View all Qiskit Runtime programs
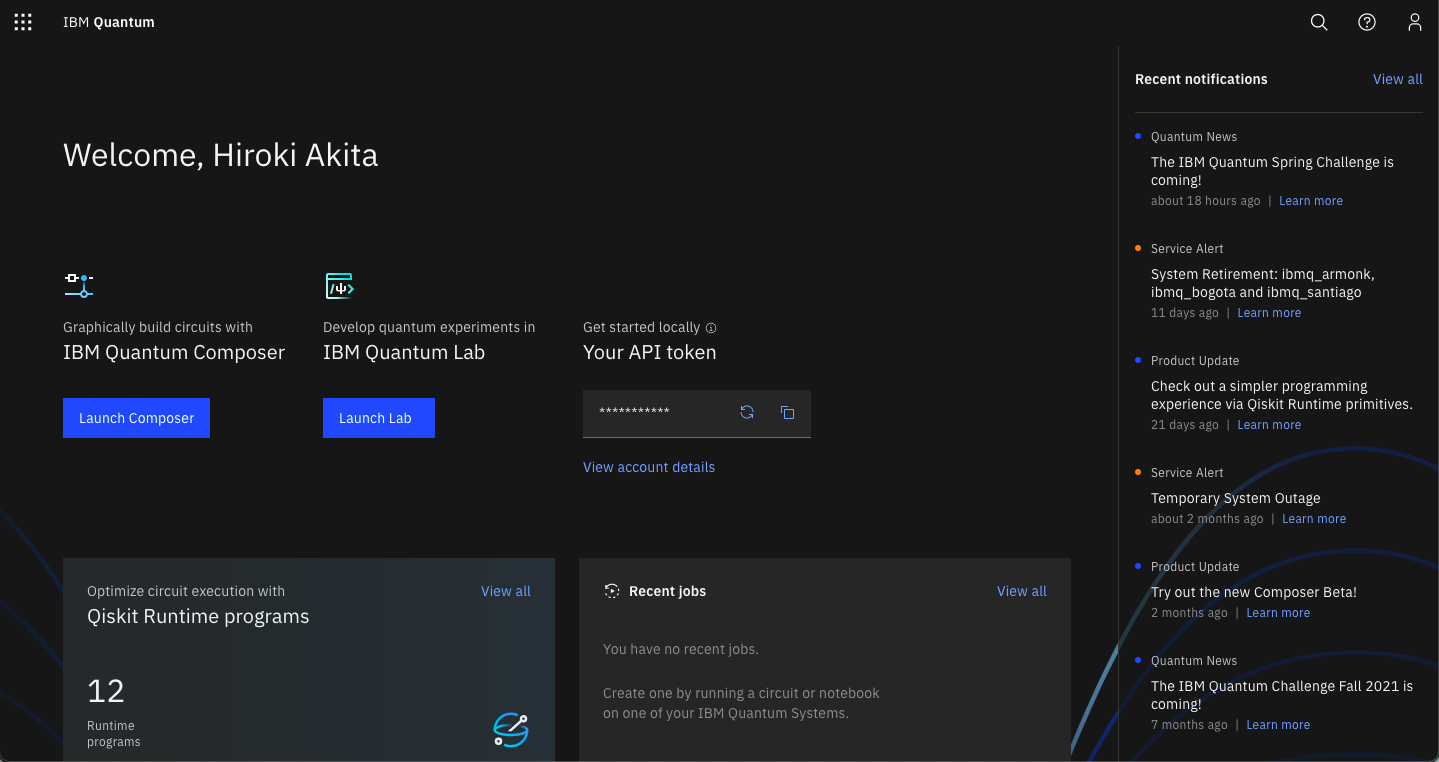 506,591
